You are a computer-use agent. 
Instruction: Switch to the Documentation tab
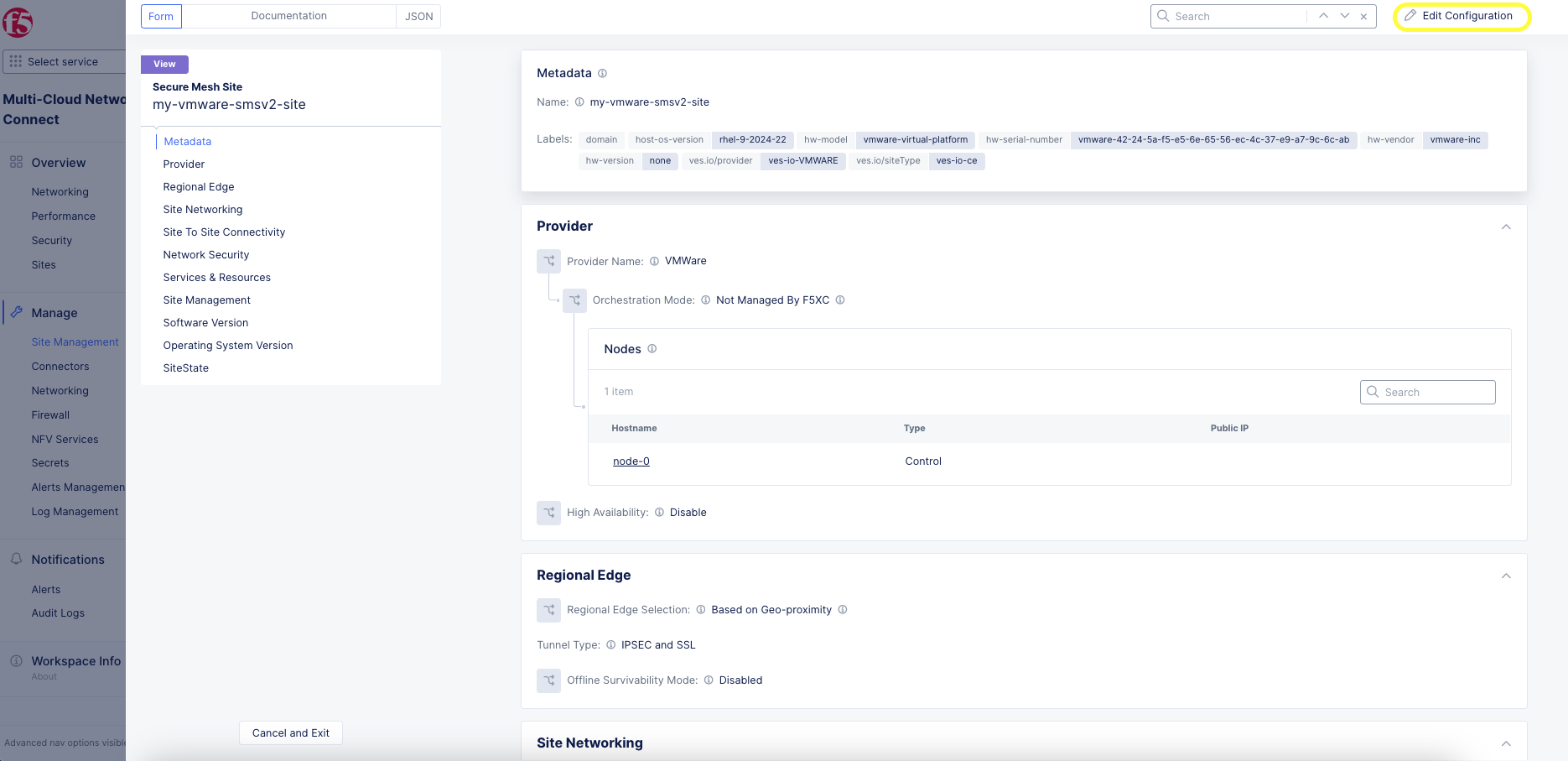click(288, 16)
